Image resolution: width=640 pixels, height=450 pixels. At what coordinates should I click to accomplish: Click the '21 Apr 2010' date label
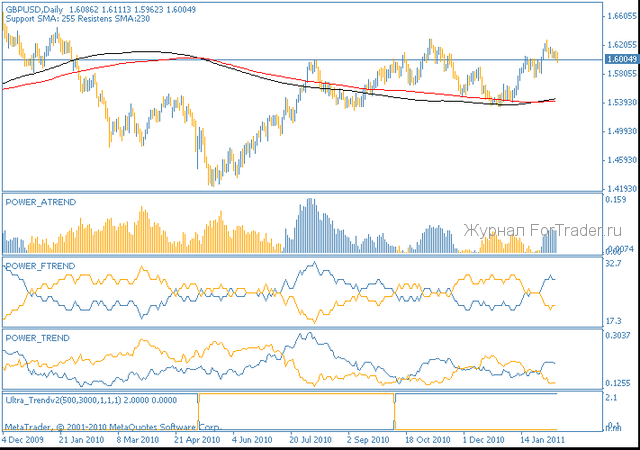click(x=197, y=440)
